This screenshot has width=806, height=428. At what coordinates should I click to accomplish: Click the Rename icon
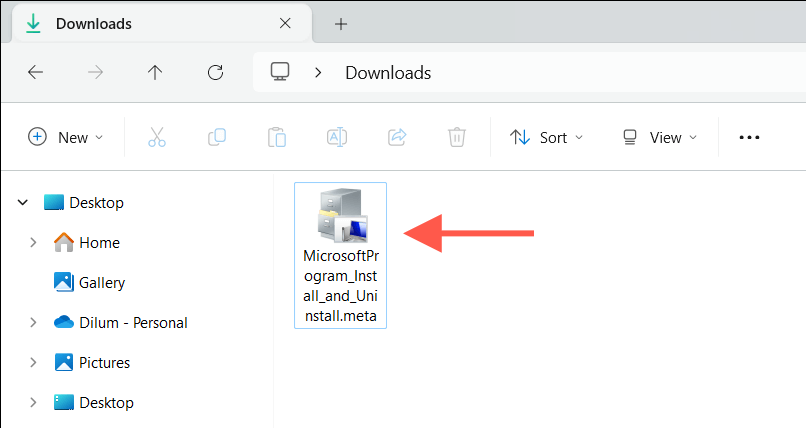point(337,137)
